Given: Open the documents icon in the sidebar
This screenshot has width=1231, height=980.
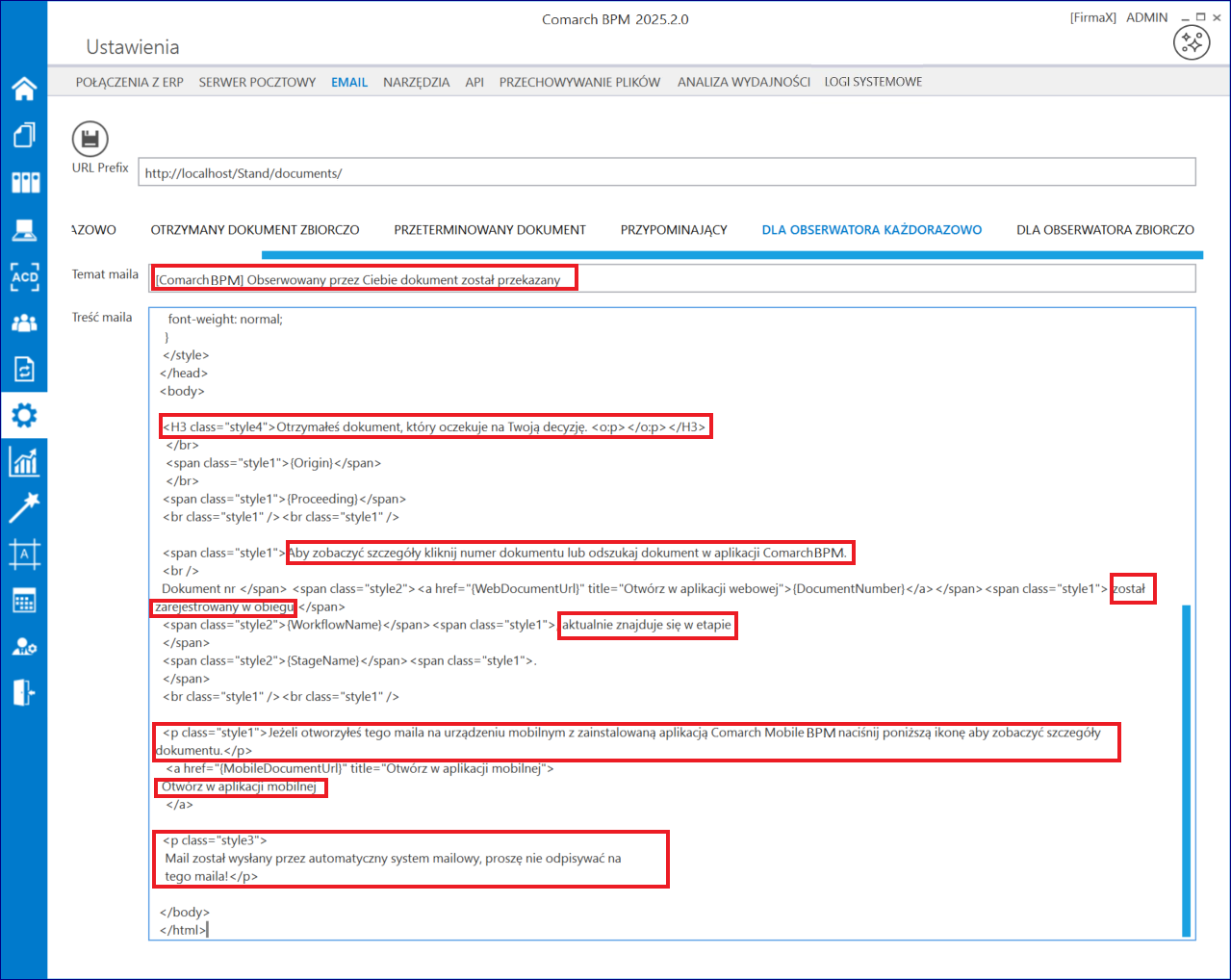Looking at the screenshot, I should pos(24,135).
